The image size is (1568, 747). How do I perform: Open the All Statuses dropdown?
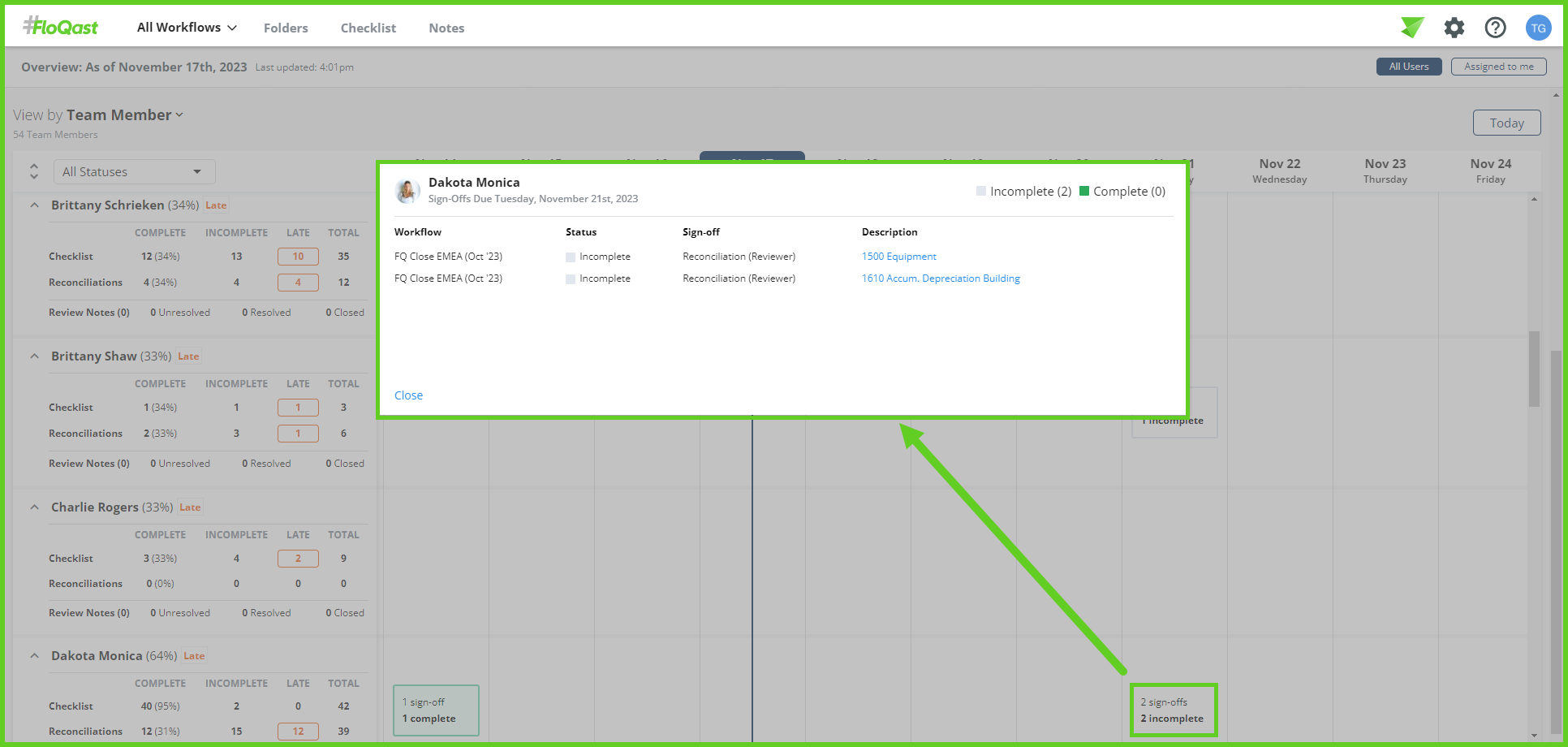point(134,171)
